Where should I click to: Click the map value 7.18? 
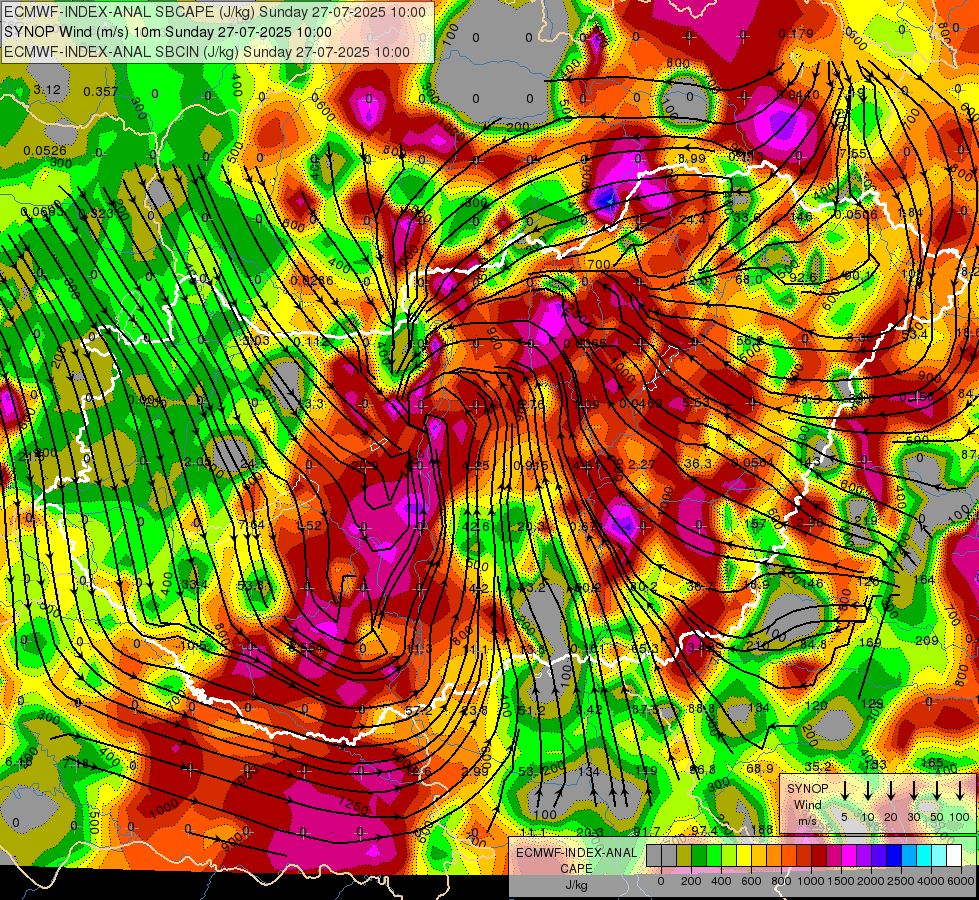(76, 763)
